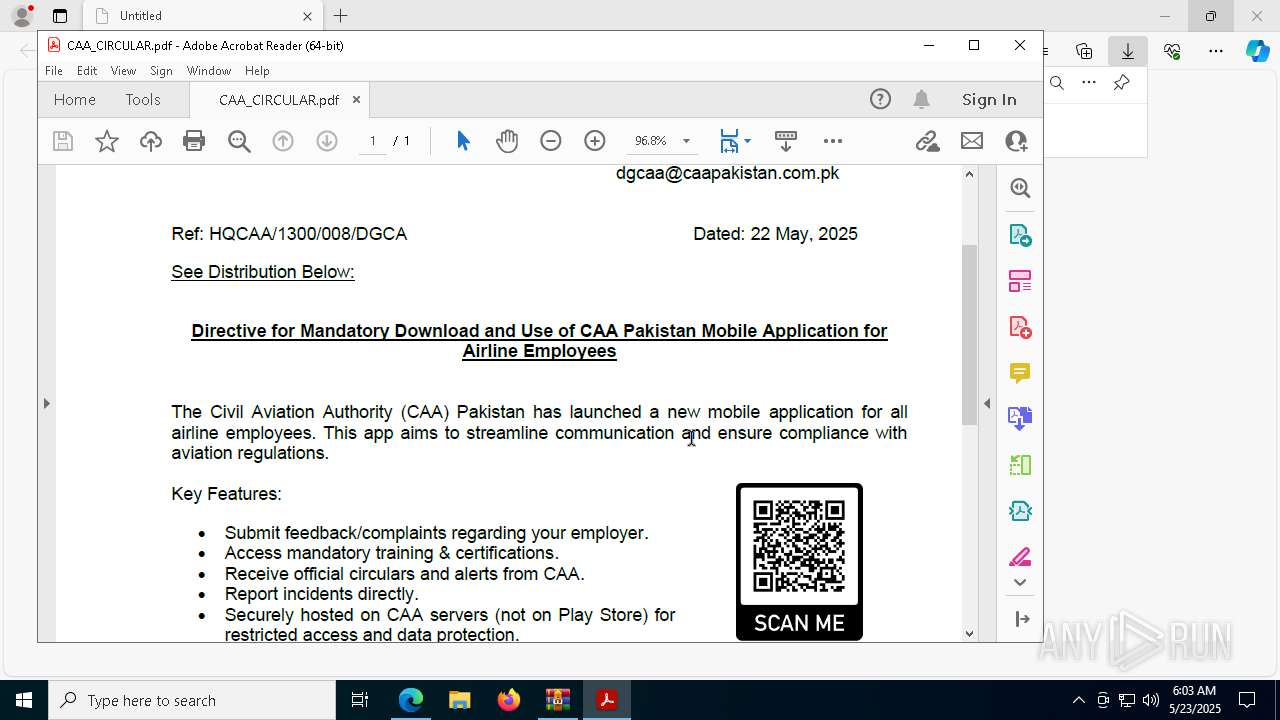
Task: Open Edge downloads icon
Action: [x=1128, y=51]
